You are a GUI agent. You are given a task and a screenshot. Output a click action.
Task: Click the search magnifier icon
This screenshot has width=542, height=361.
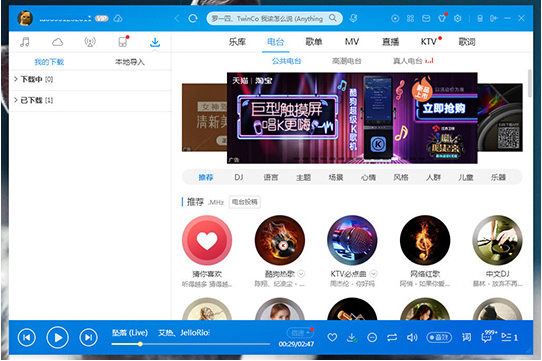pos(333,18)
